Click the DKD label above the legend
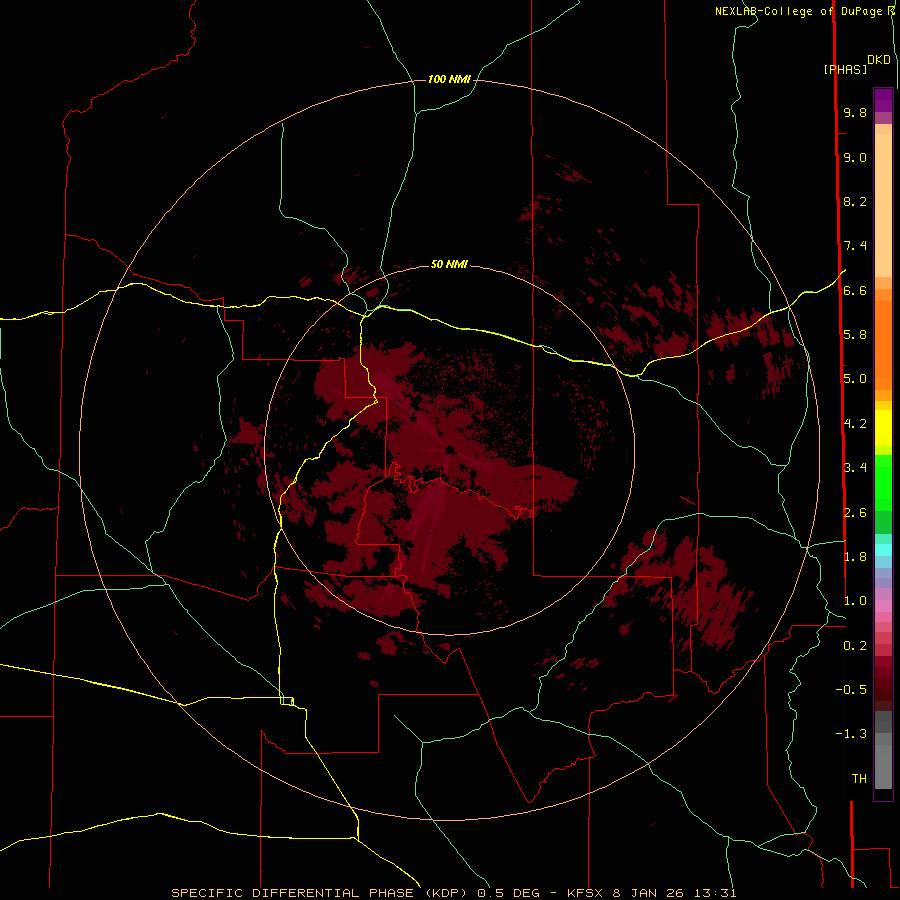The height and width of the screenshot is (900, 900). (x=879, y=60)
